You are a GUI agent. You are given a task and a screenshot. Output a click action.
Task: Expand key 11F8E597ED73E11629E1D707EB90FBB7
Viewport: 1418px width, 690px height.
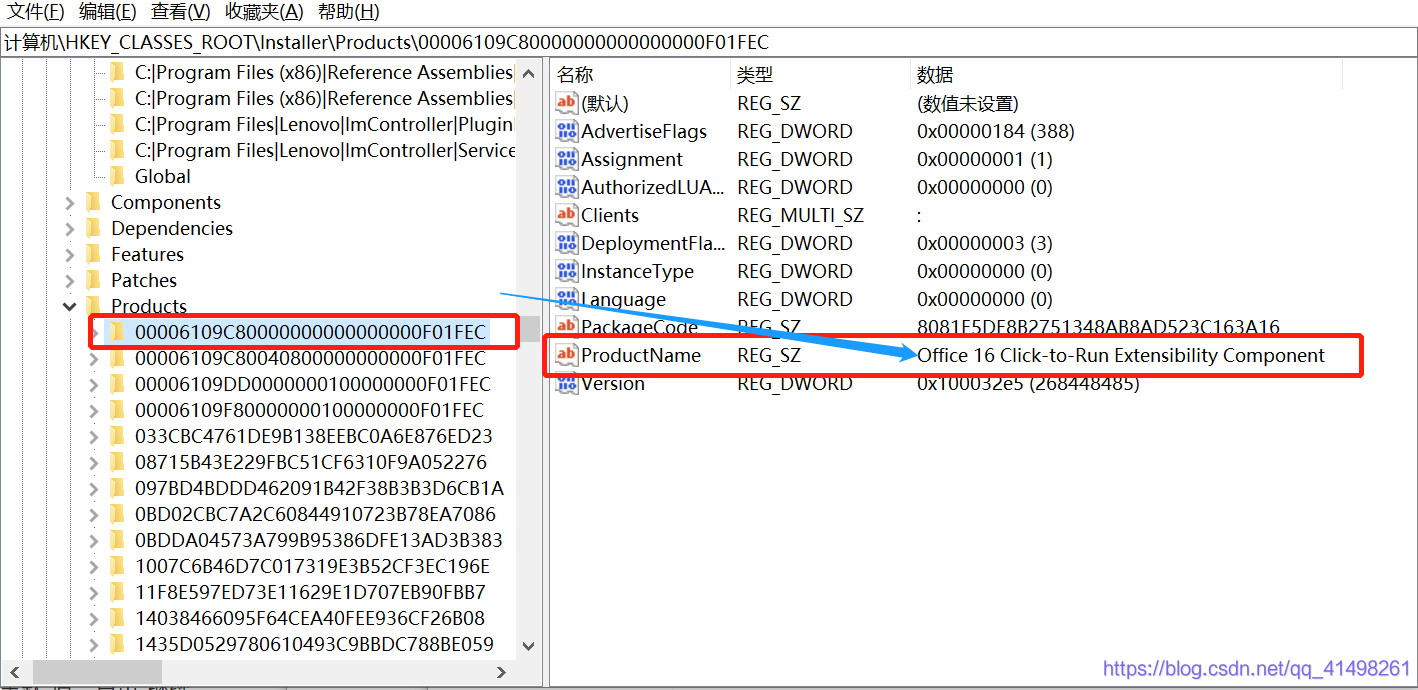(94, 592)
